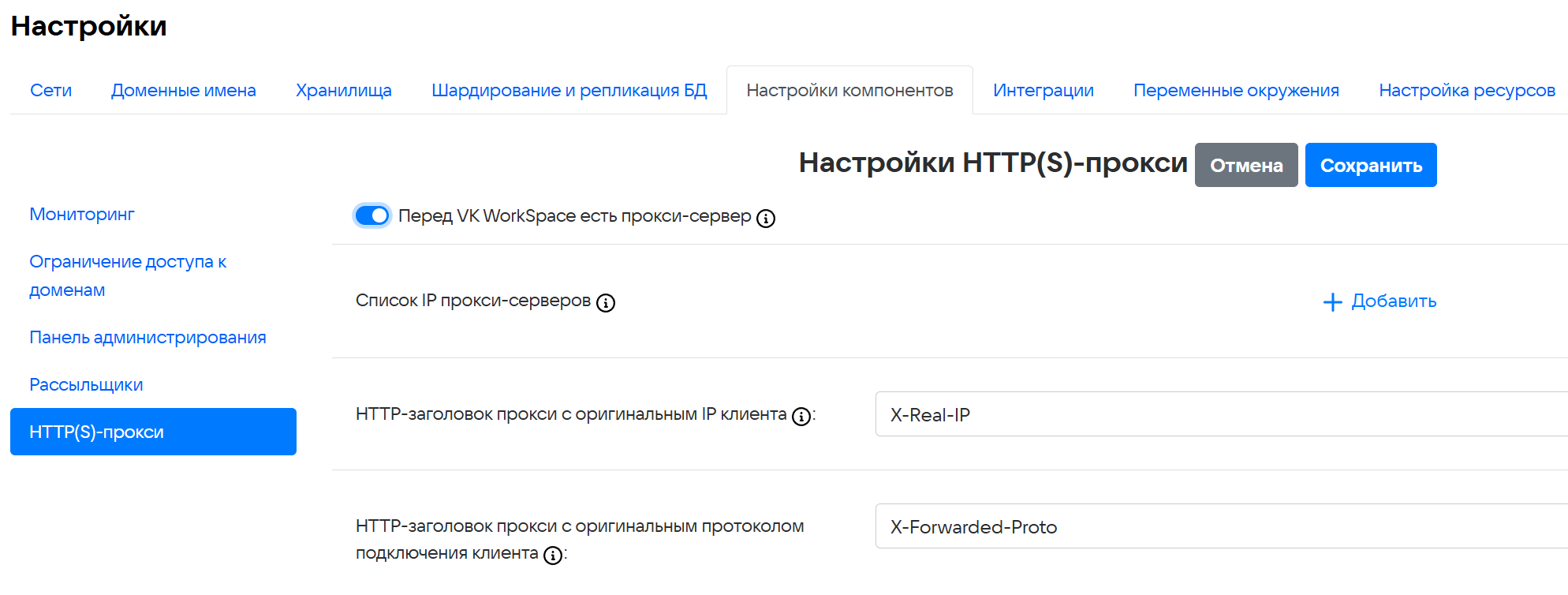Open the Интеграции tab

coord(1043,91)
